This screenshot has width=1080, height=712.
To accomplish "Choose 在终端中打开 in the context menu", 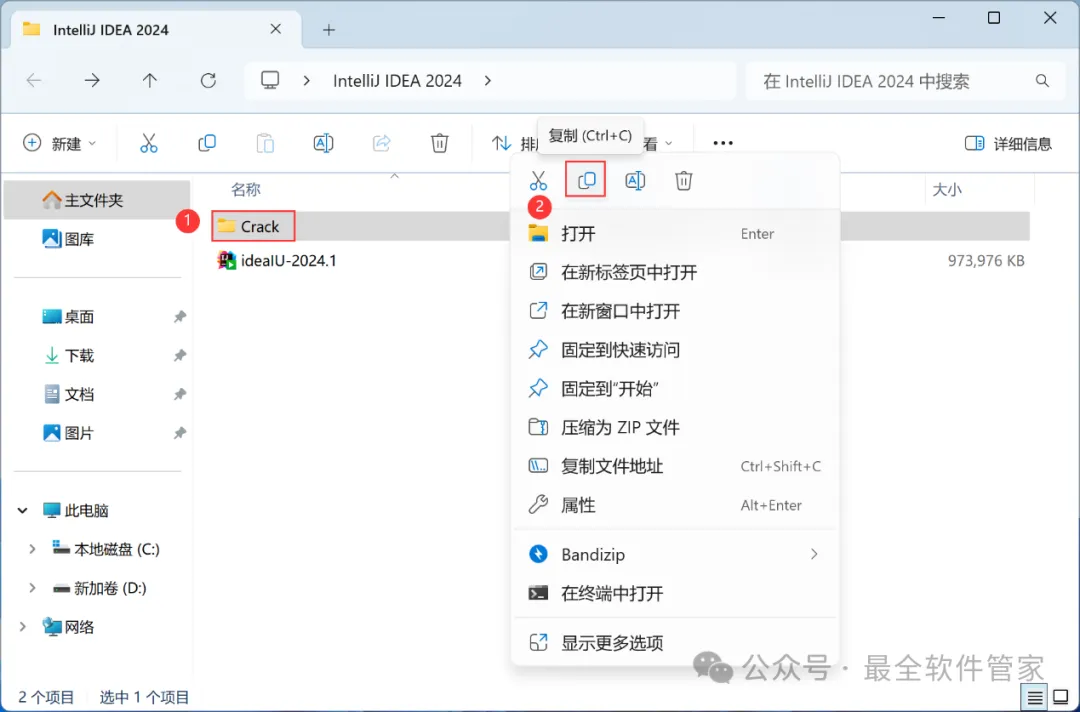I will click(675, 593).
